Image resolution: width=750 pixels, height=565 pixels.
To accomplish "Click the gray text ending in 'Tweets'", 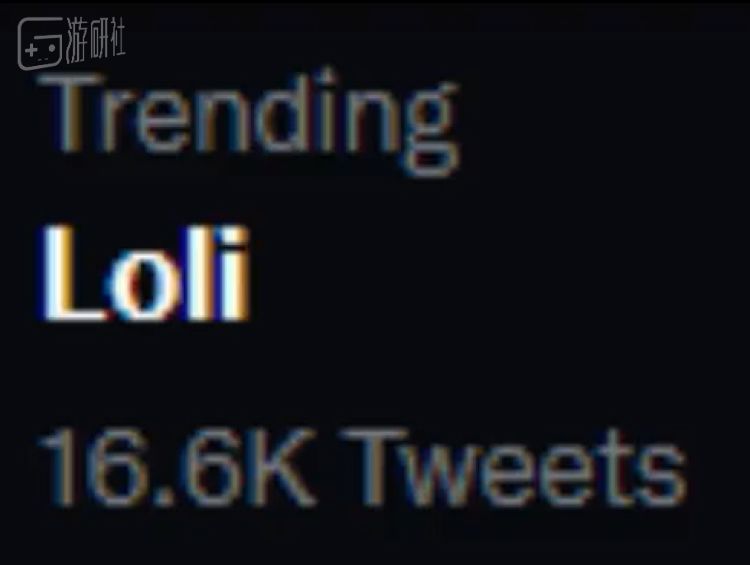I will pyautogui.click(x=360, y=468).
